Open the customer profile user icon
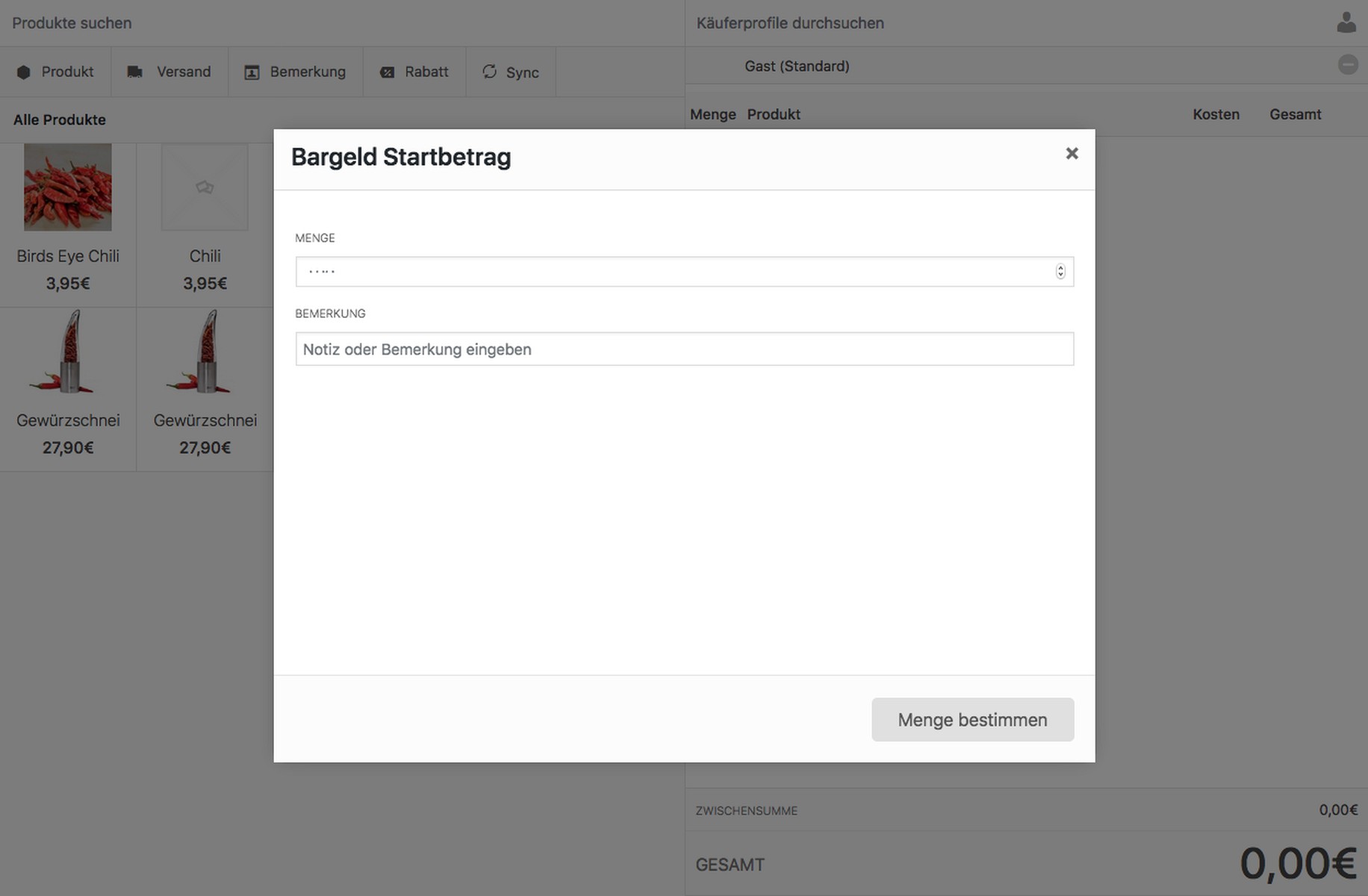This screenshot has width=1368, height=896. (x=1346, y=22)
